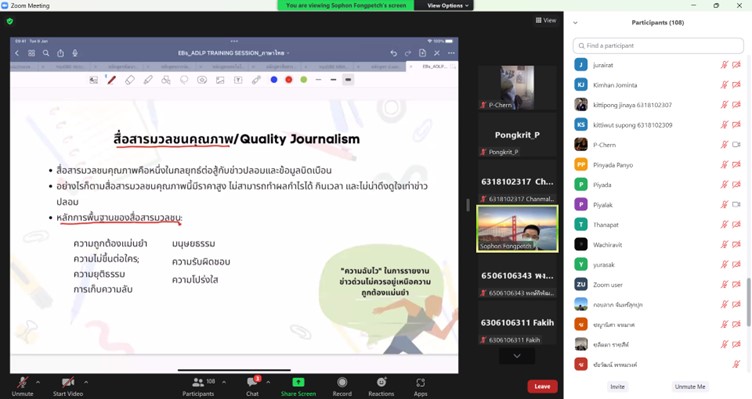
Task: Open the View menu at top right
Action: [546, 21]
